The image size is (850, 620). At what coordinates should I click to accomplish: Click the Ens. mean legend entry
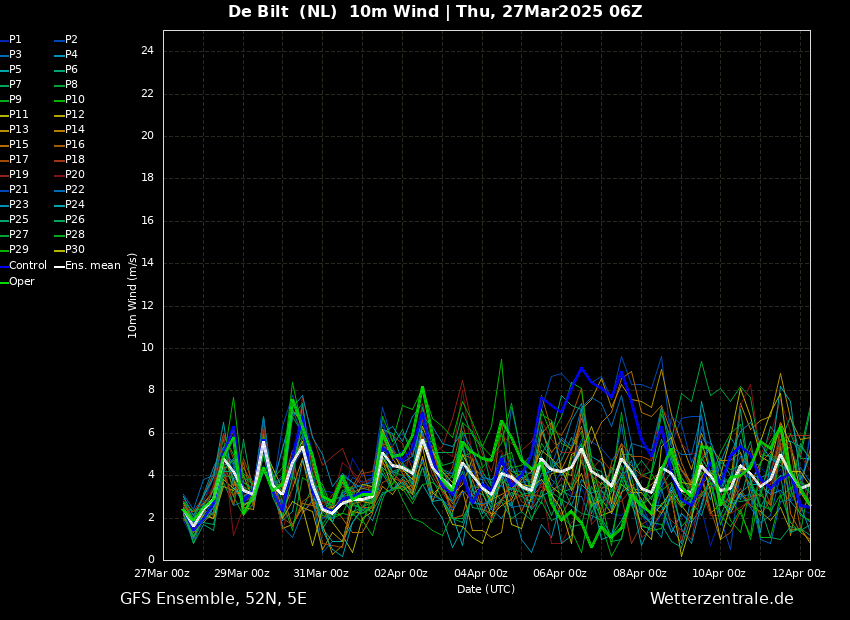click(92, 266)
